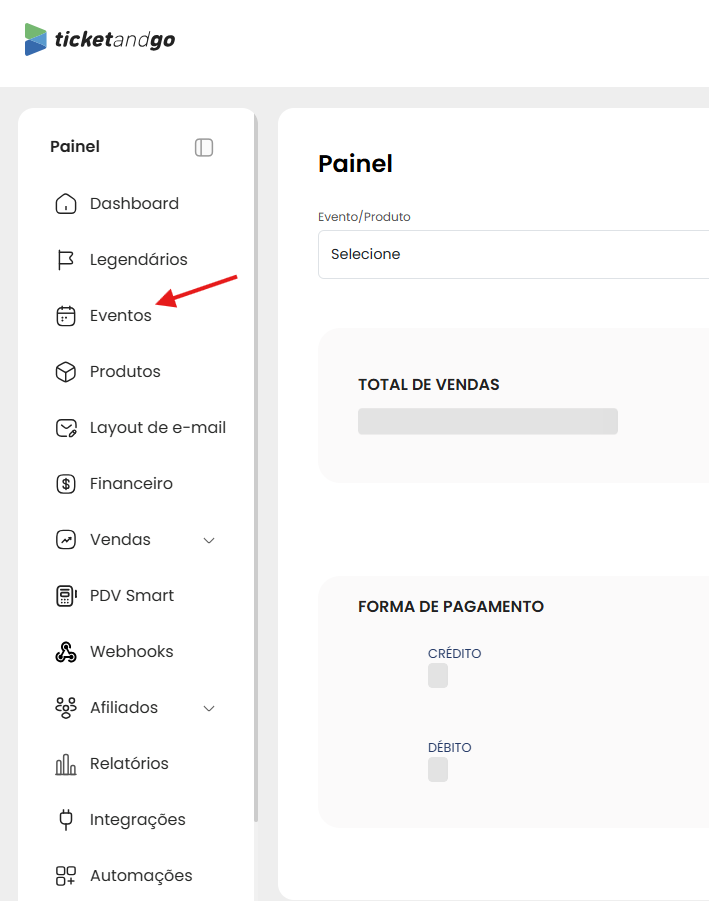Click the Painel page title
The image size is (709, 901).
click(x=355, y=164)
